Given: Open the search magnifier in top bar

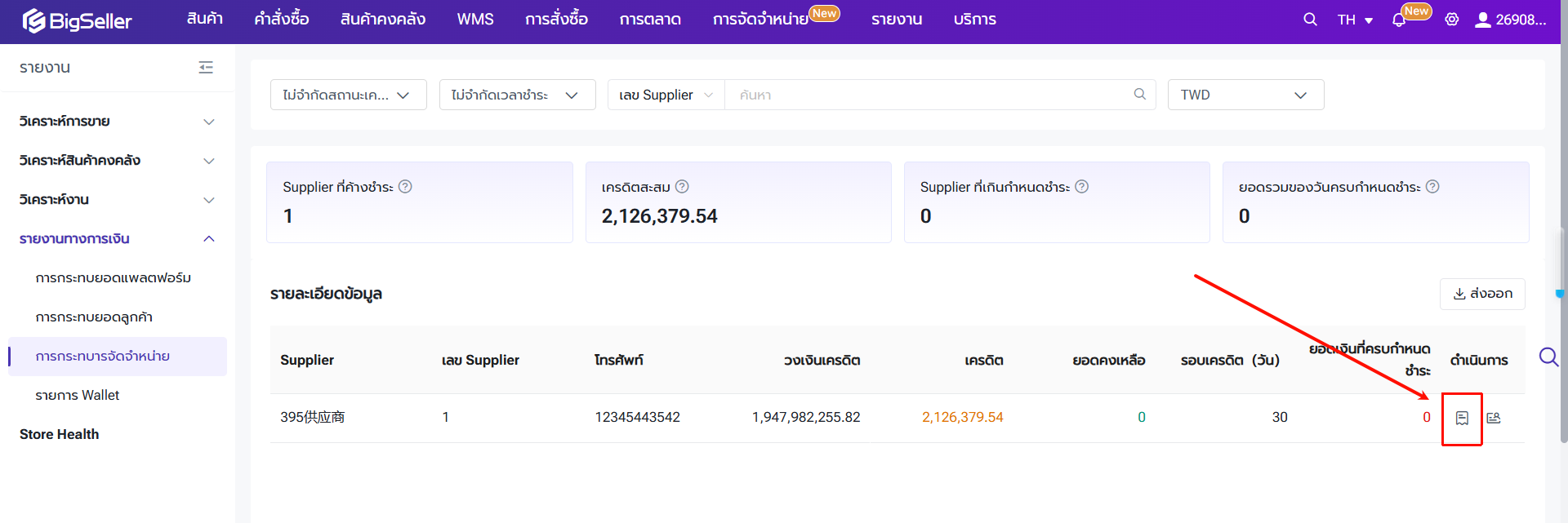Looking at the screenshot, I should tap(1310, 20).
